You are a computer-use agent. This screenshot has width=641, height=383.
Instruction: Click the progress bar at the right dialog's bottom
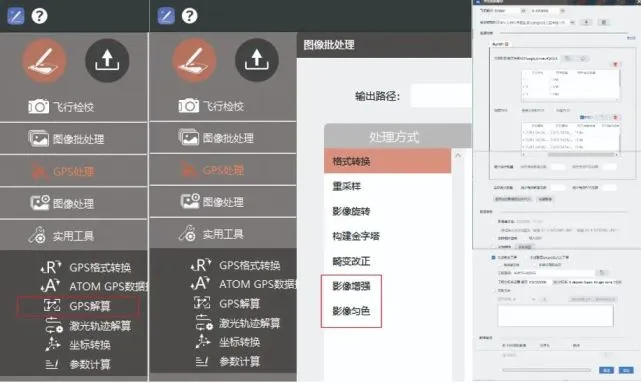(x=546, y=370)
